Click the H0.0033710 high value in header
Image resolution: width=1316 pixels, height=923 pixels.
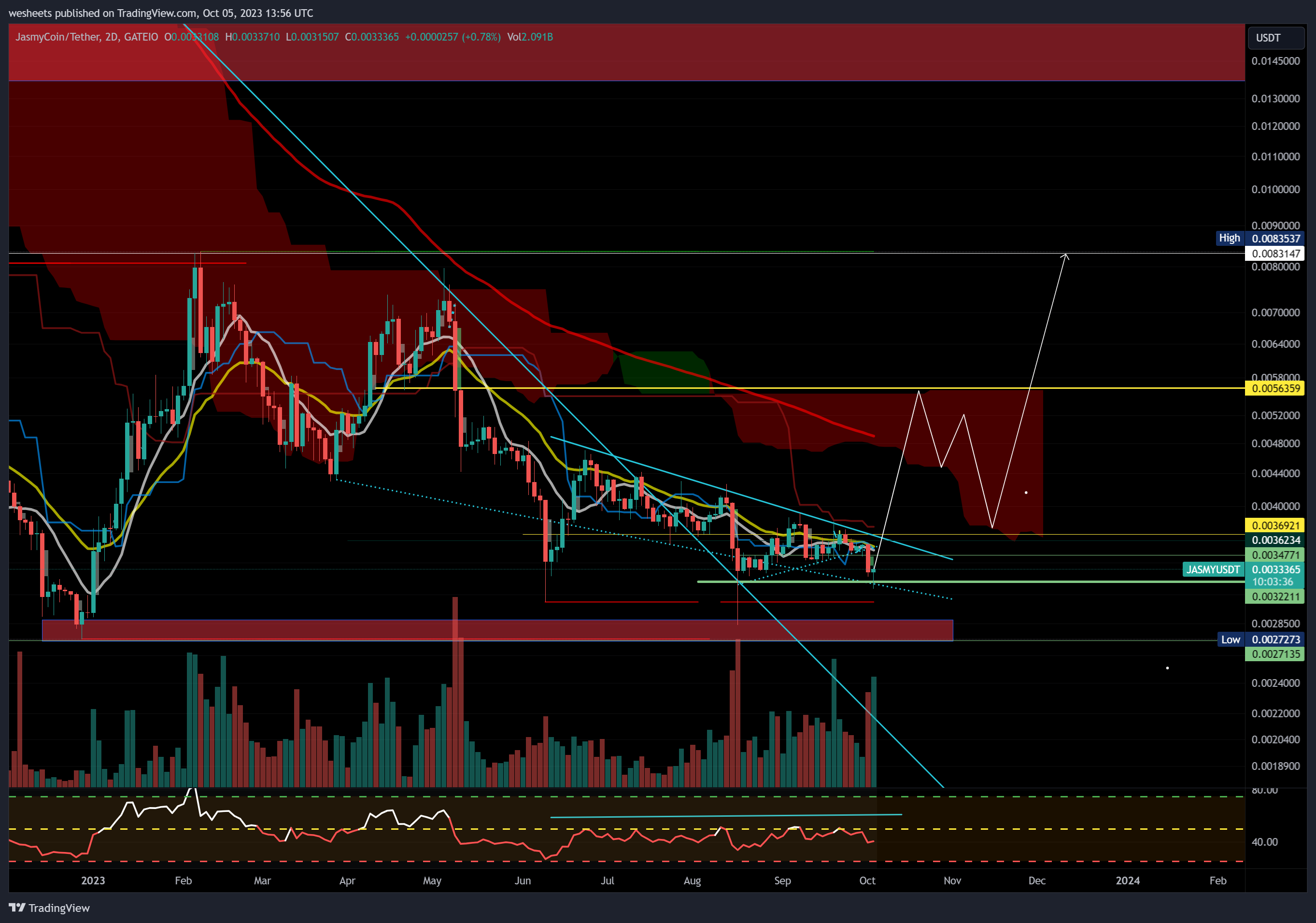coord(252,37)
